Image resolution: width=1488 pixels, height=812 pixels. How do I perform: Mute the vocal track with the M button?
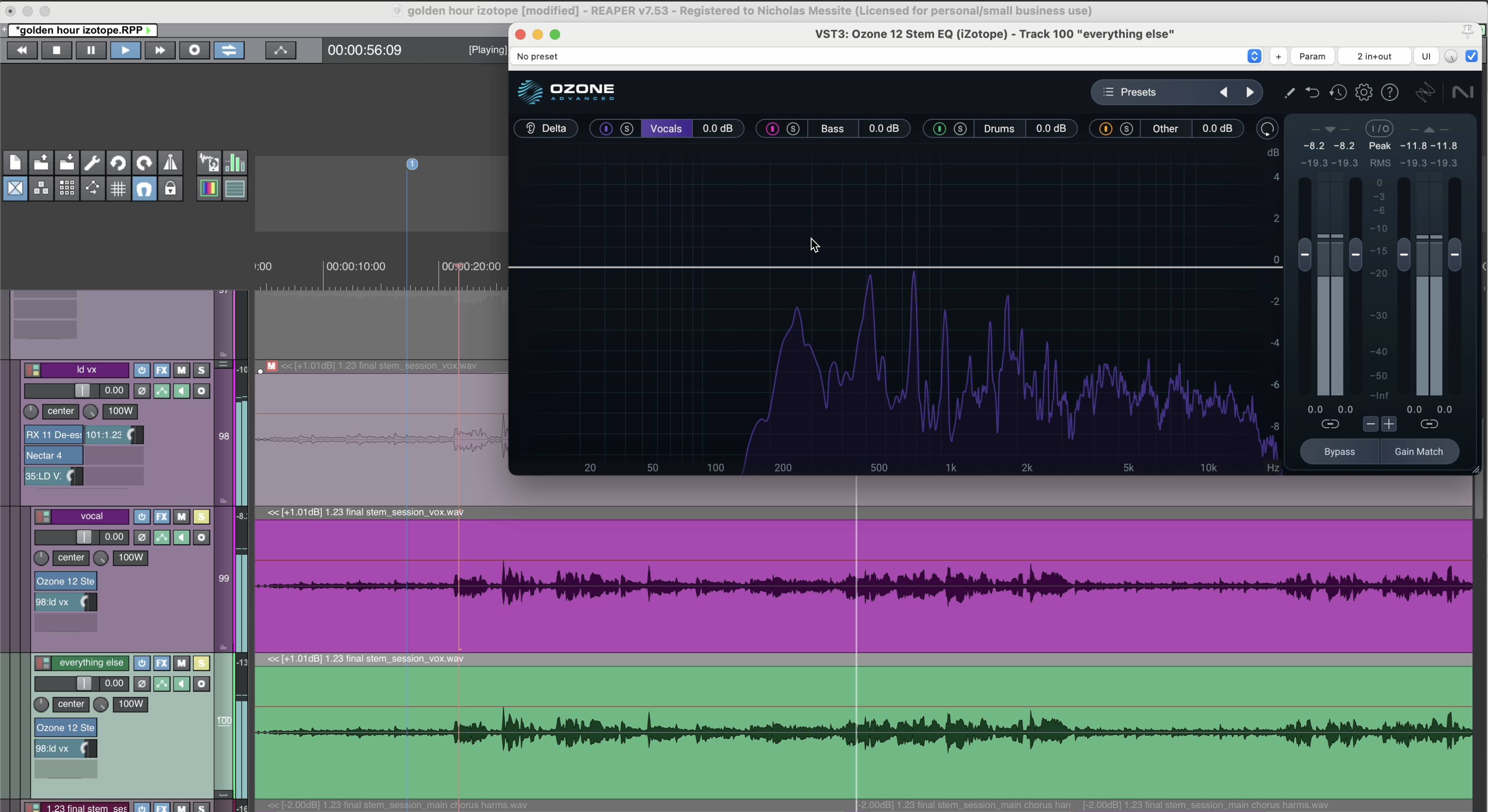[181, 516]
